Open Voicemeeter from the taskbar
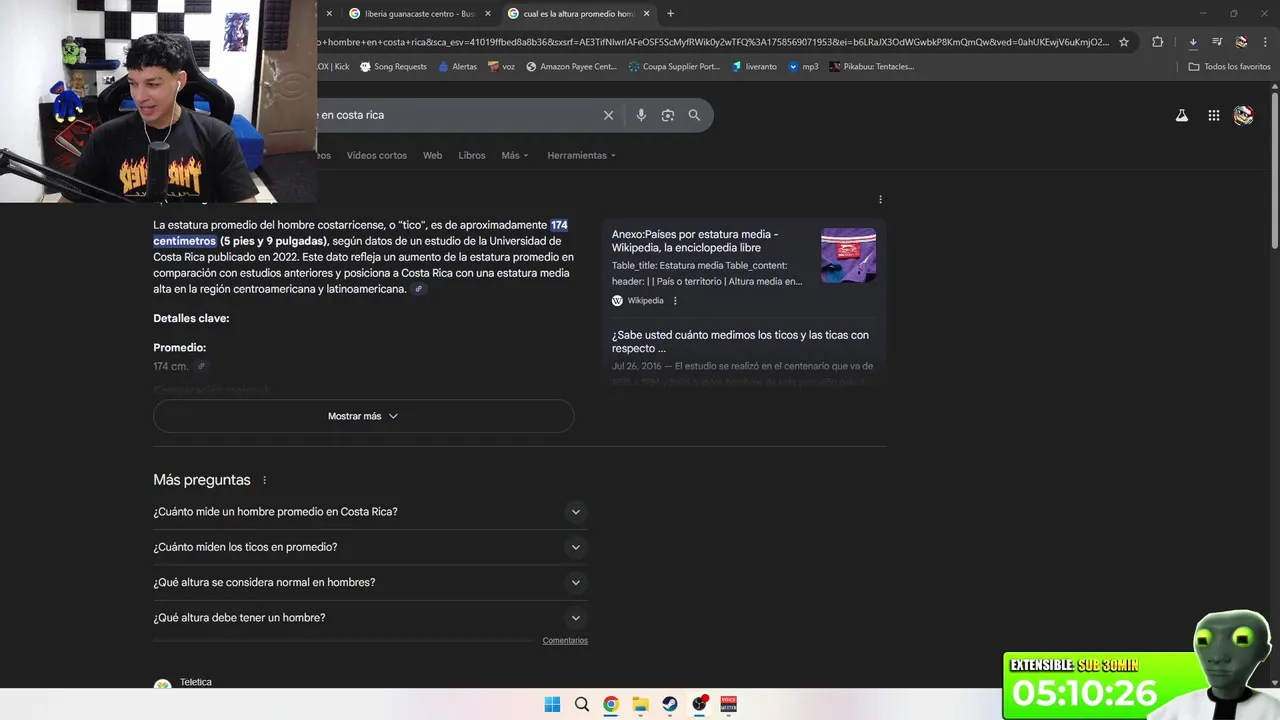 [x=728, y=704]
